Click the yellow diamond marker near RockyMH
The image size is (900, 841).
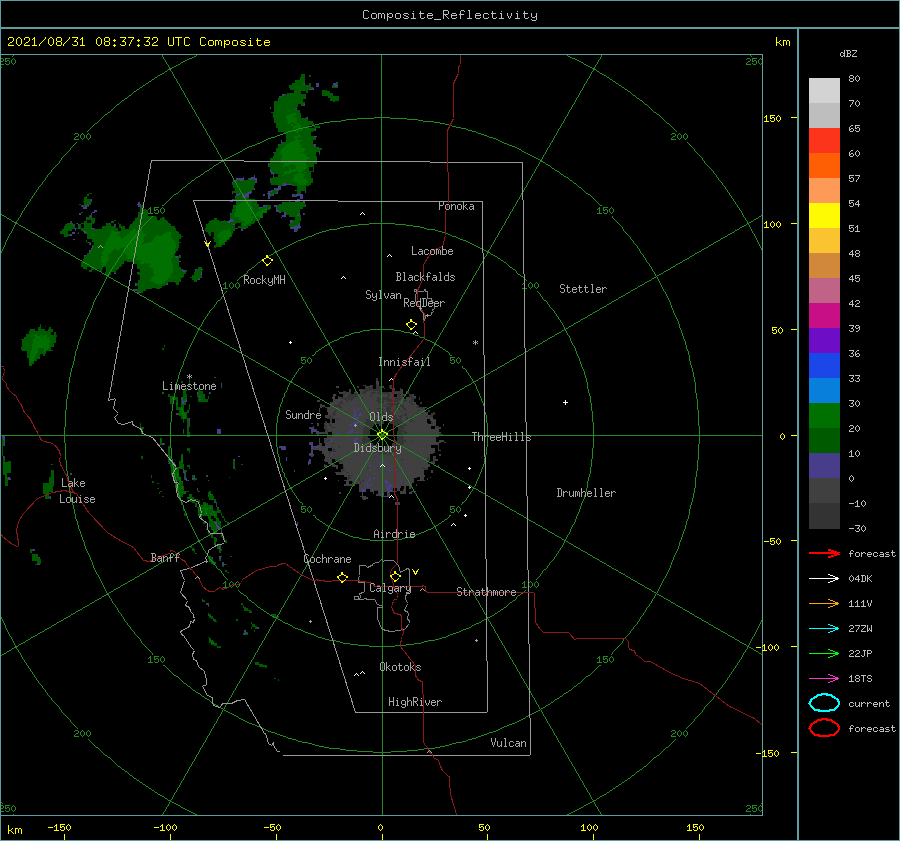267,261
